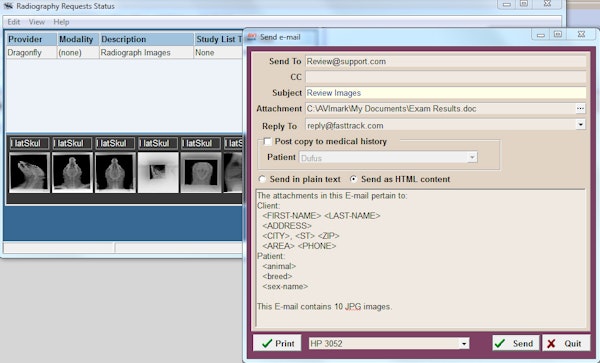Close the Send e-mail window
This screenshot has width=600, height=363.
pos(581,35)
